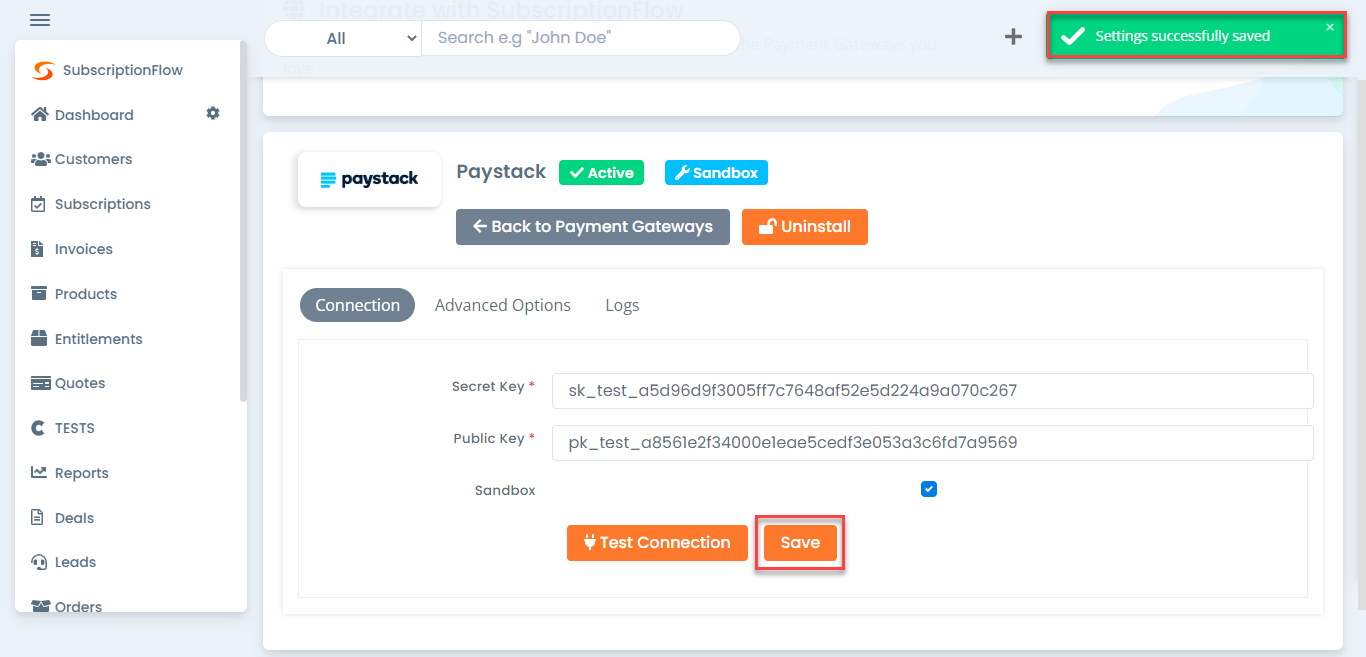This screenshot has width=1366, height=657.
Task: Select the Customers sidebar icon
Action: pyautogui.click(x=38, y=158)
